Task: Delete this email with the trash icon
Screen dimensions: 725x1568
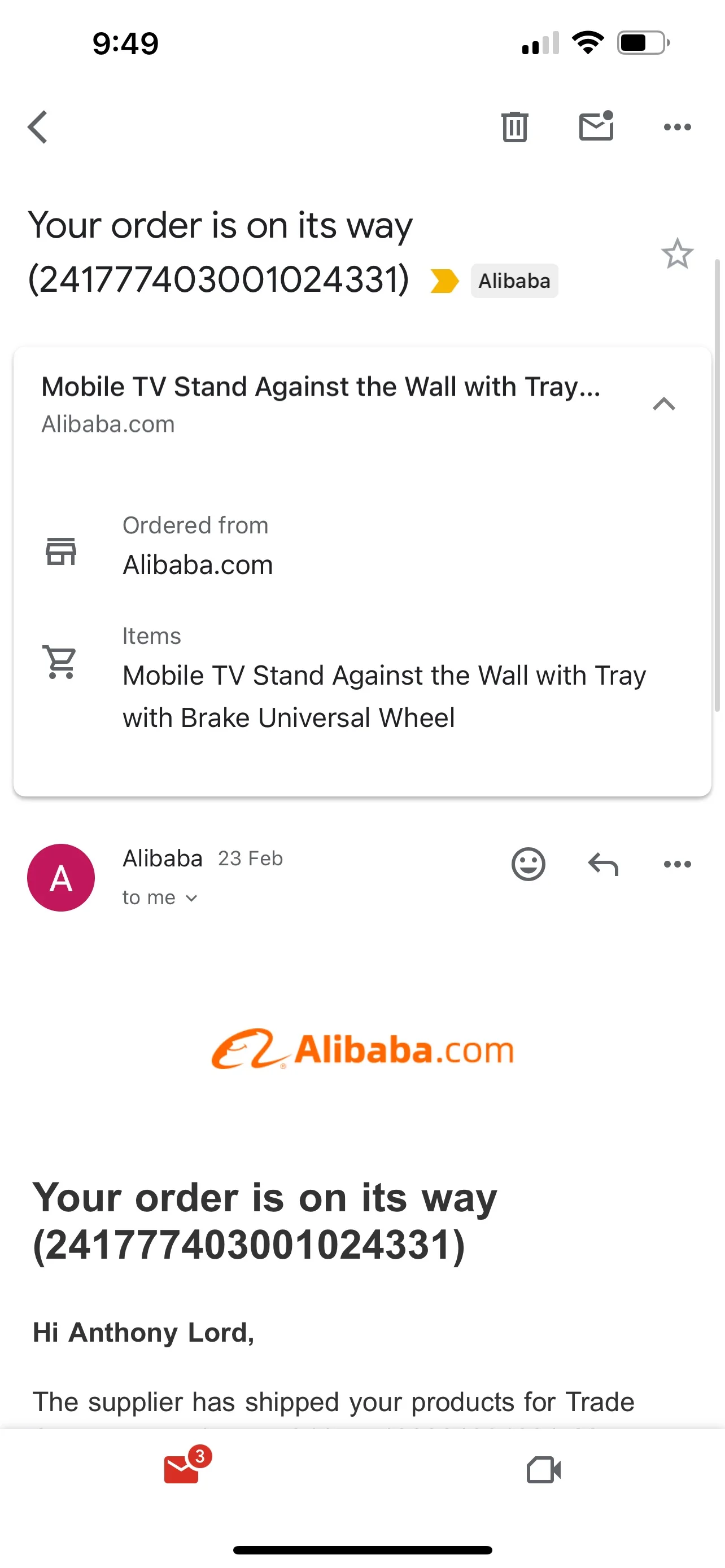Action: point(514,127)
